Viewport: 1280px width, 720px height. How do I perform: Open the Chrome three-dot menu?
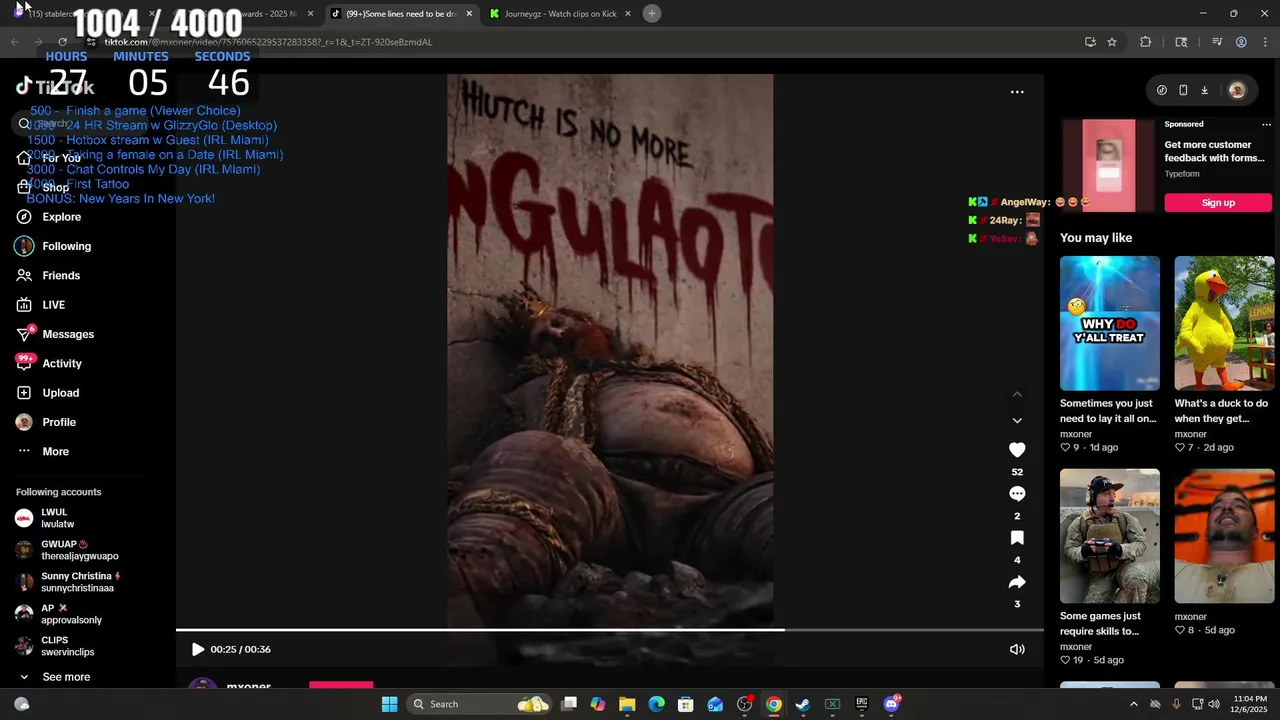coord(1264,42)
